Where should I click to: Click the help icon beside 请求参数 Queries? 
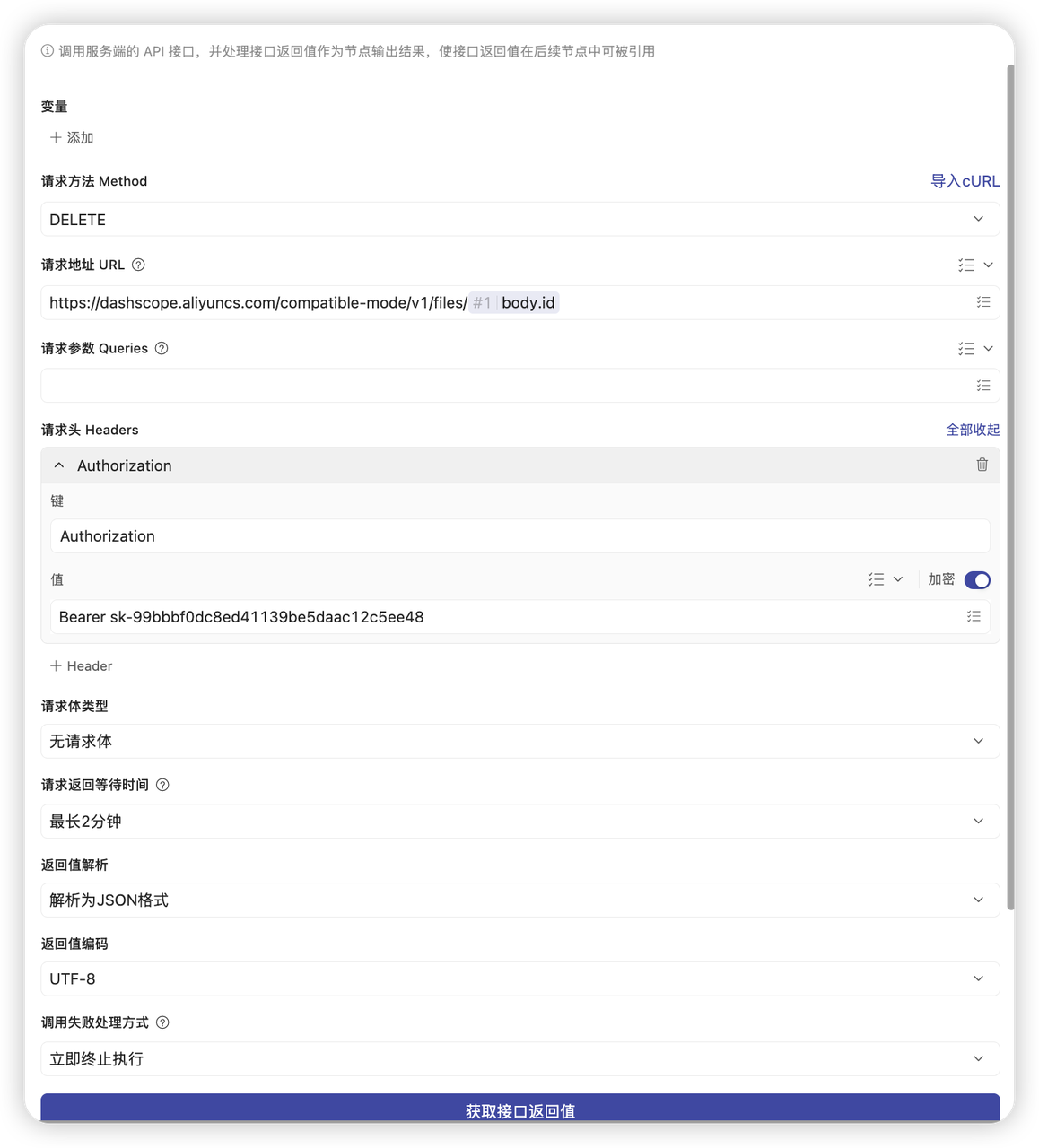[162, 348]
